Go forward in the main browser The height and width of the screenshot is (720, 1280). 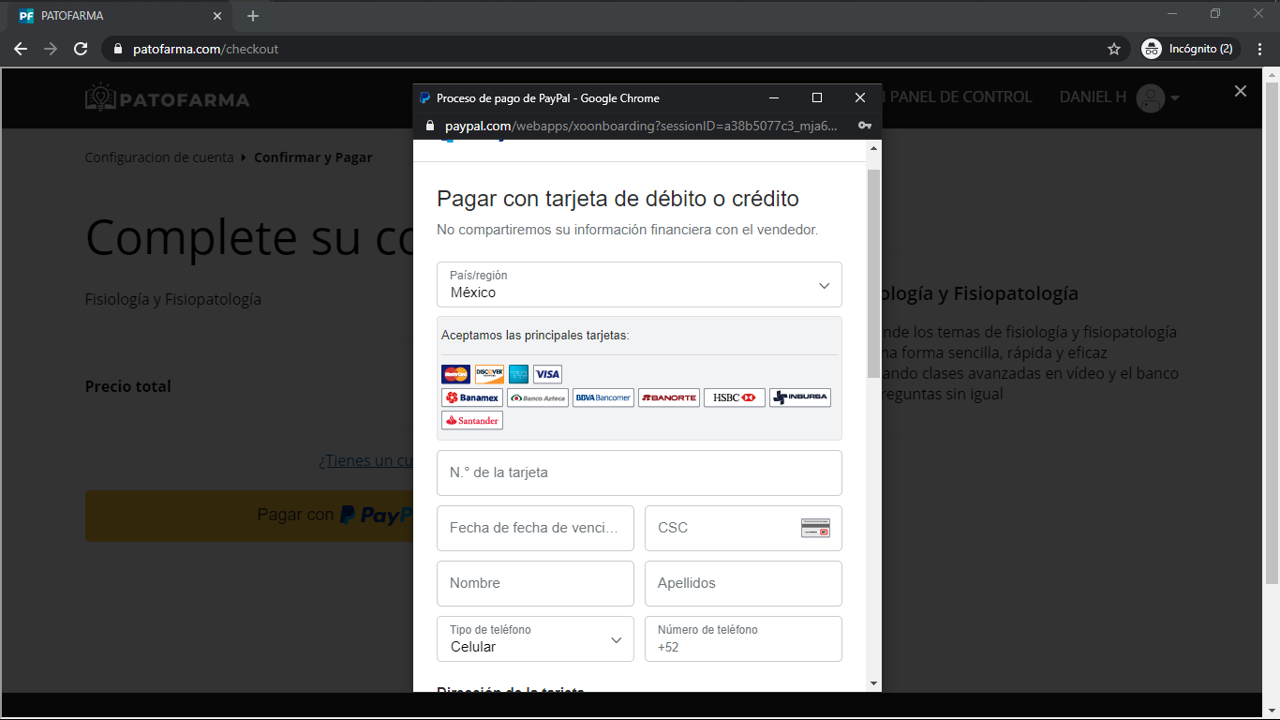(50, 48)
